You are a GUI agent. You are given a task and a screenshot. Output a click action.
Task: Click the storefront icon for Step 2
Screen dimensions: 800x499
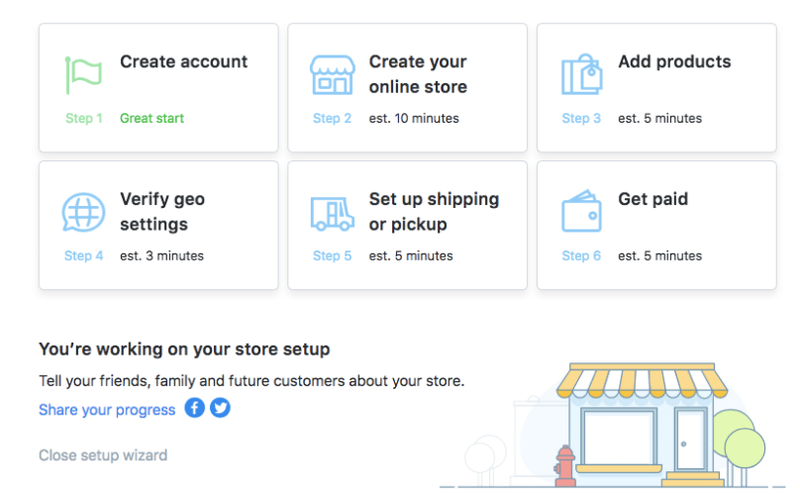(333, 75)
